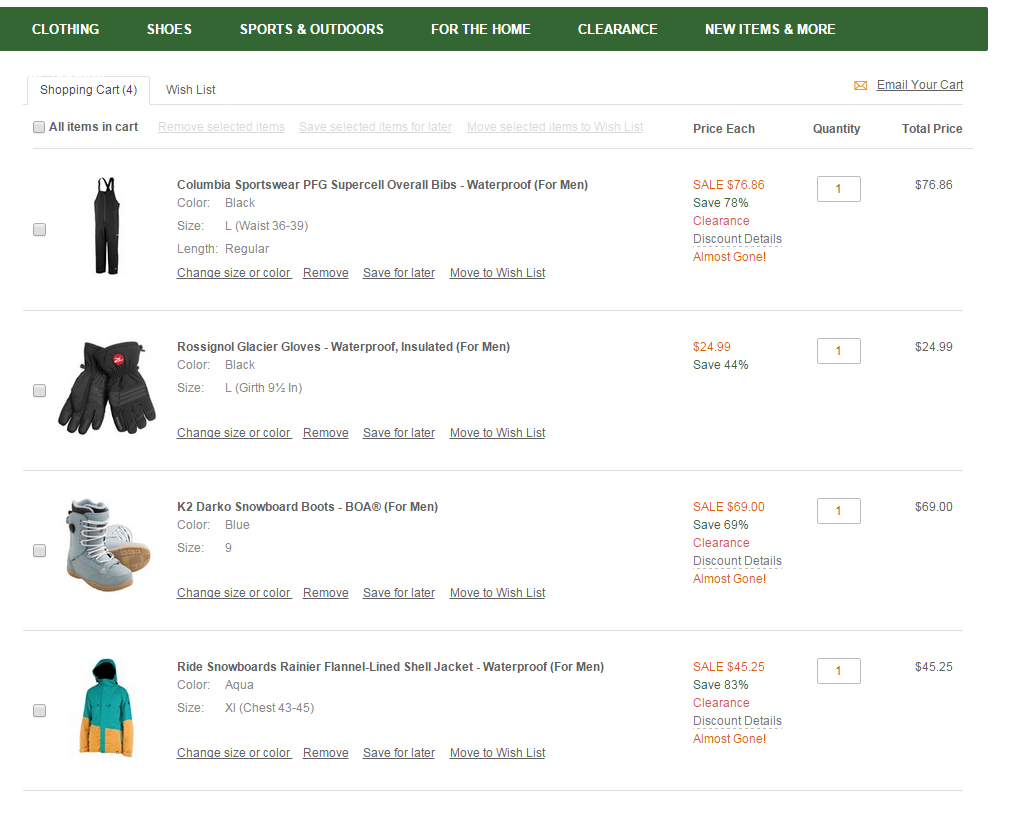Click the quantity field for Ride Jacket
This screenshot has width=1029, height=822.
pos(839,671)
